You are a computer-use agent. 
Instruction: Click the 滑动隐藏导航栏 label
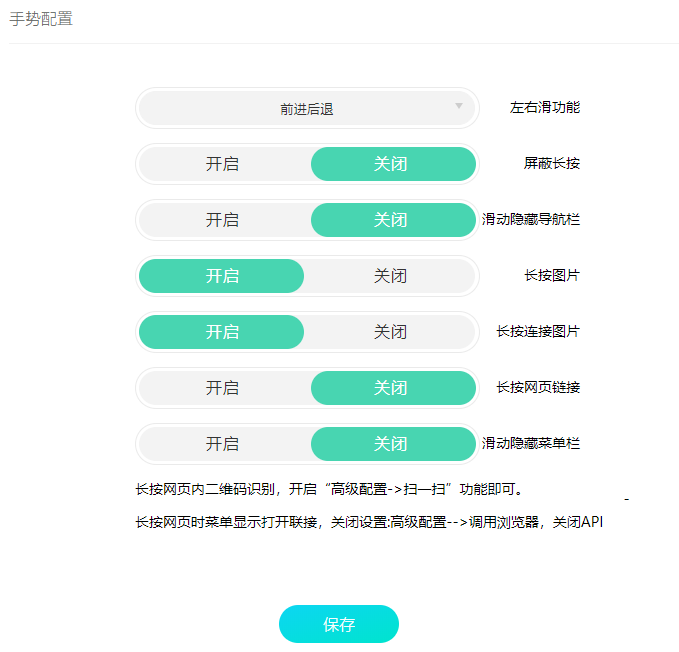[x=531, y=219]
